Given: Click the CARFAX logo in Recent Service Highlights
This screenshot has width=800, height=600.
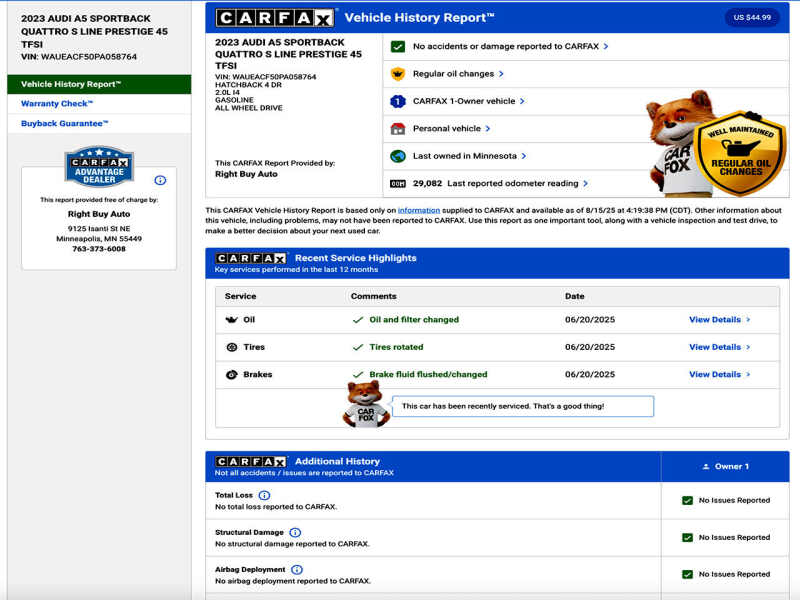Looking at the screenshot, I should click(x=251, y=259).
